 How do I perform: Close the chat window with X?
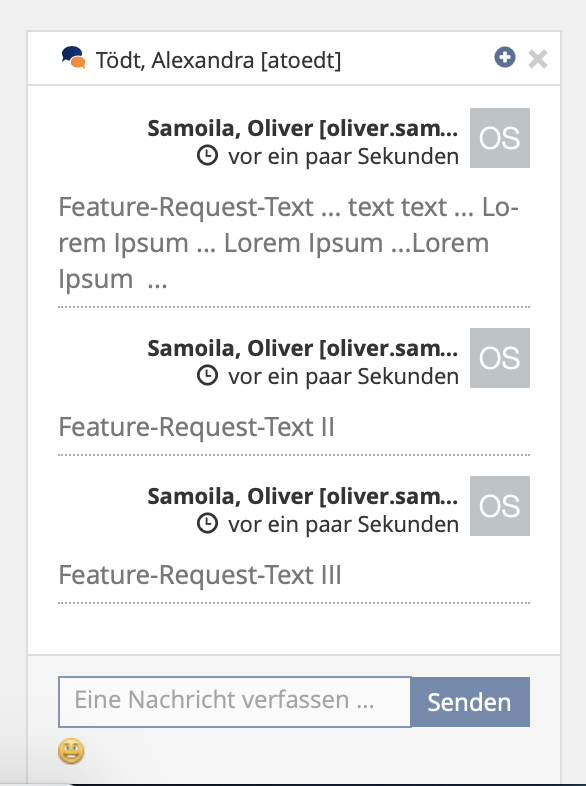click(x=538, y=59)
